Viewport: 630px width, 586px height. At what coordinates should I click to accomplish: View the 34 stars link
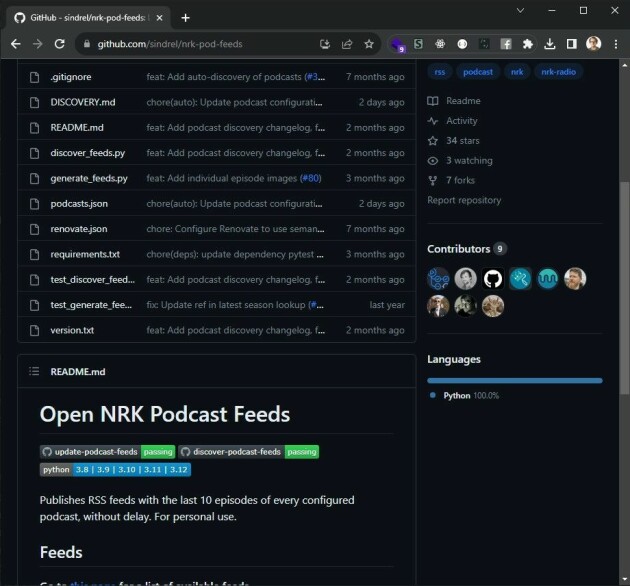click(454, 141)
